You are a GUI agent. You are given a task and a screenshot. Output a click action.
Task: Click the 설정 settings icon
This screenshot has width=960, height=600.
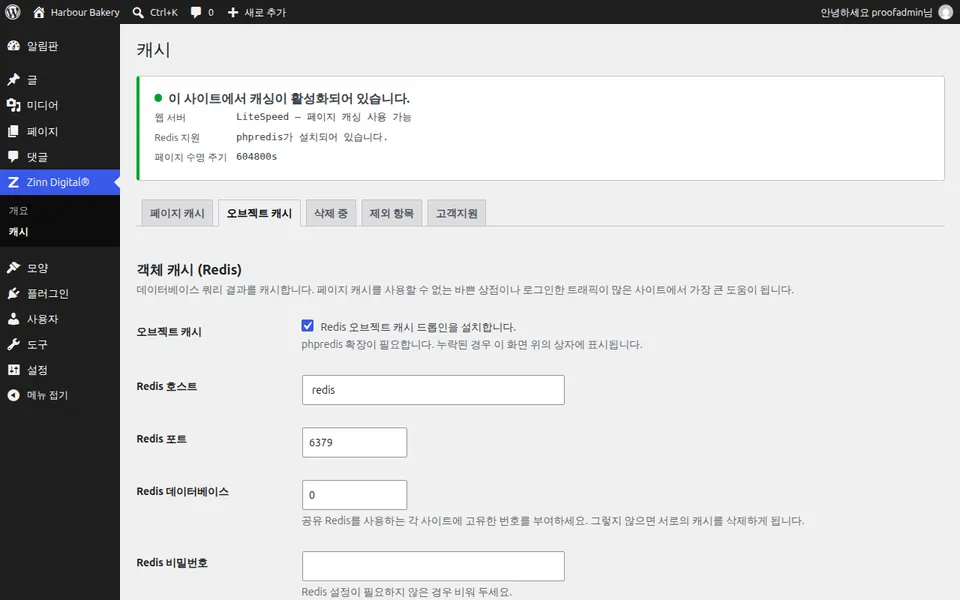point(13,370)
